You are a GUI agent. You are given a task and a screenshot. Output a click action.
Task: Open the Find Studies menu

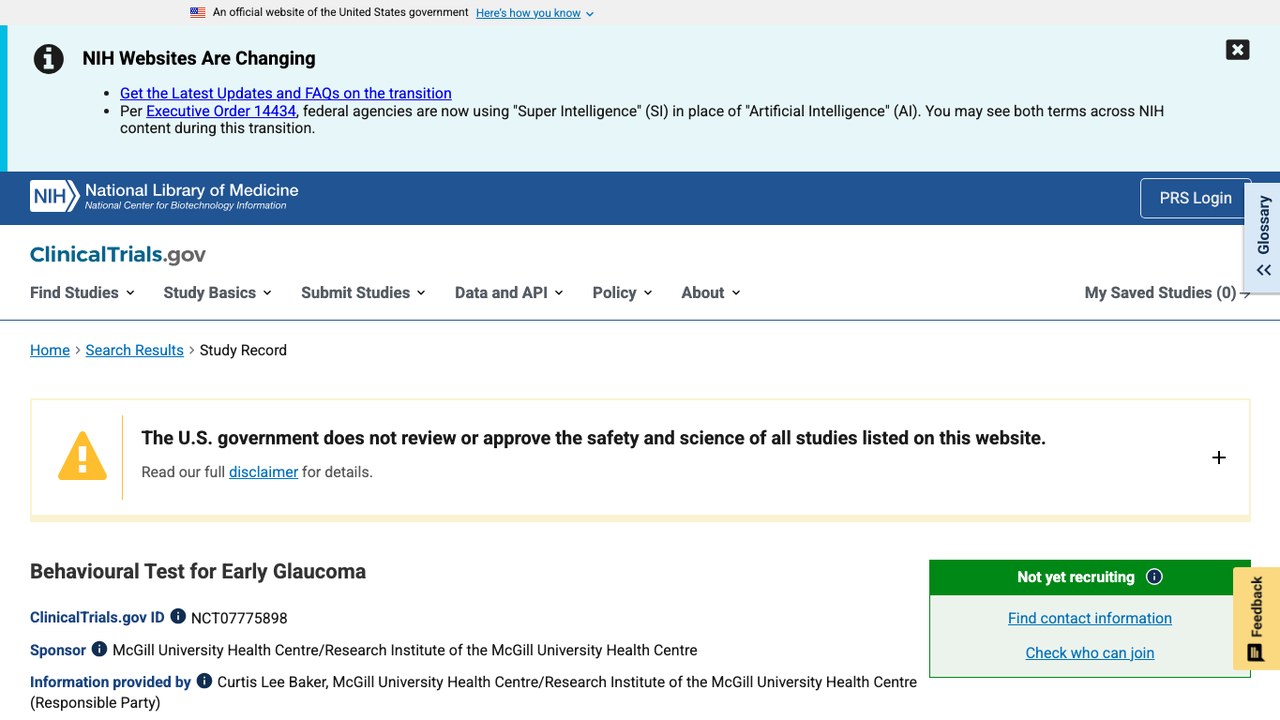coord(82,293)
